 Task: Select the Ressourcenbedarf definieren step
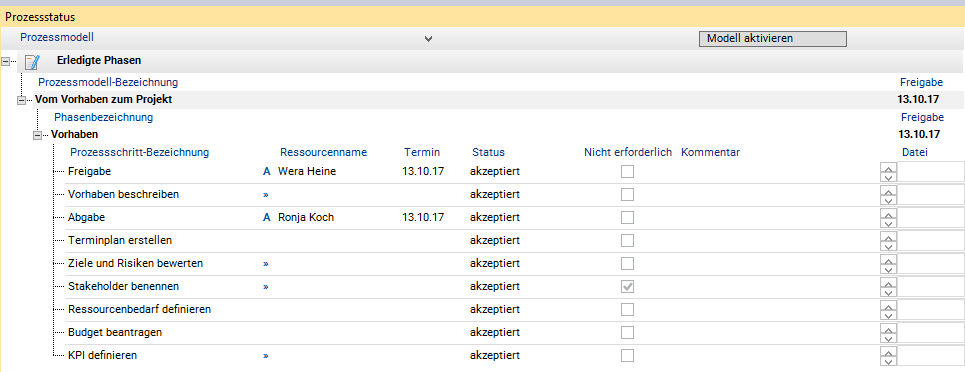pos(140,309)
